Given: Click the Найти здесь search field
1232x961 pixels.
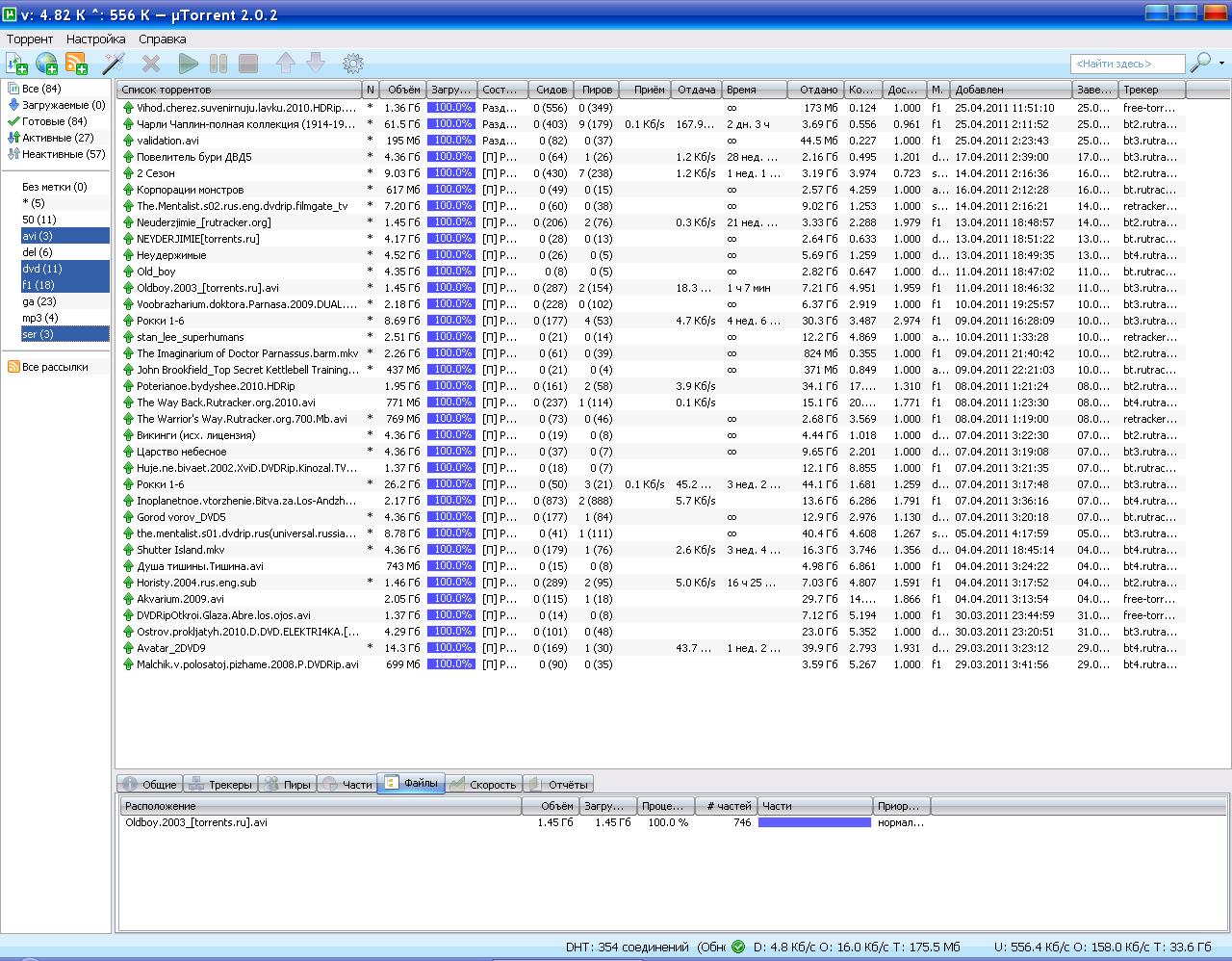Looking at the screenshot, I should [1127, 64].
